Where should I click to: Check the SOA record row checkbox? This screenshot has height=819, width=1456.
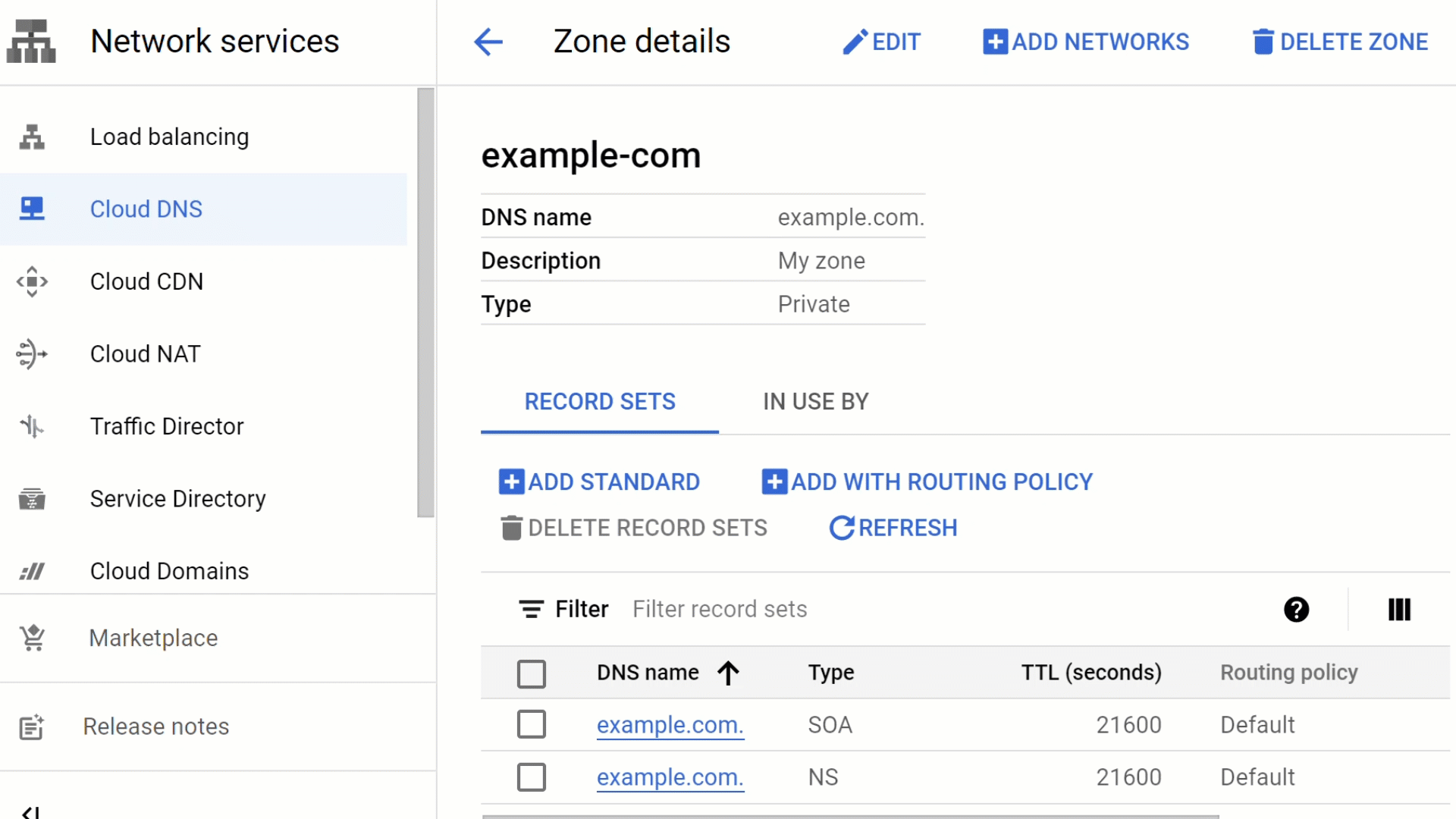tap(531, 724)
